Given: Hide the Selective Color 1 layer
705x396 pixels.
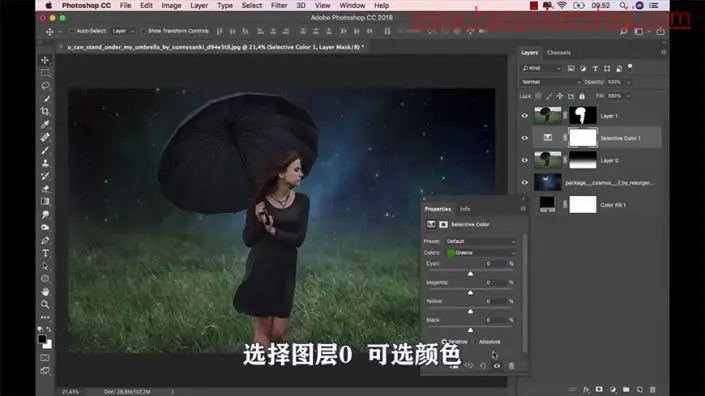Looking at the screenshot, I should (524, 138).
